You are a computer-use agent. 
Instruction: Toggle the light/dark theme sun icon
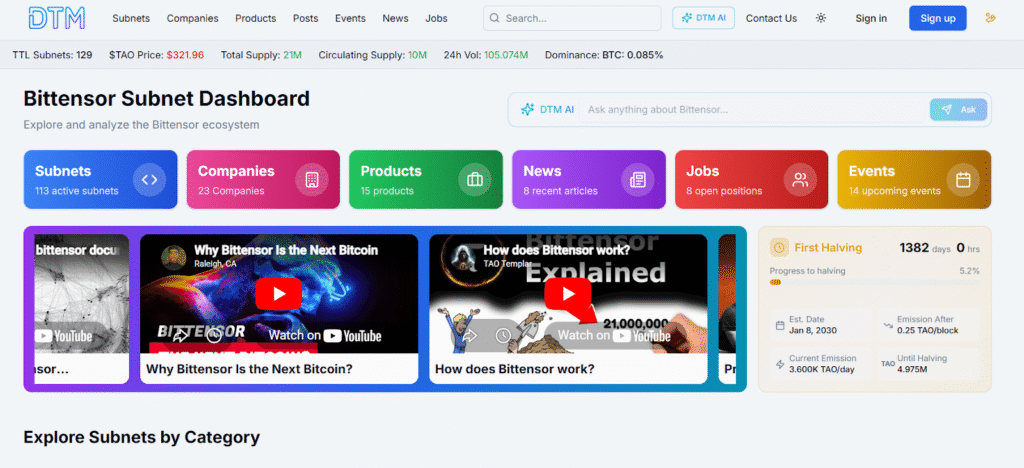coord(821,18)
